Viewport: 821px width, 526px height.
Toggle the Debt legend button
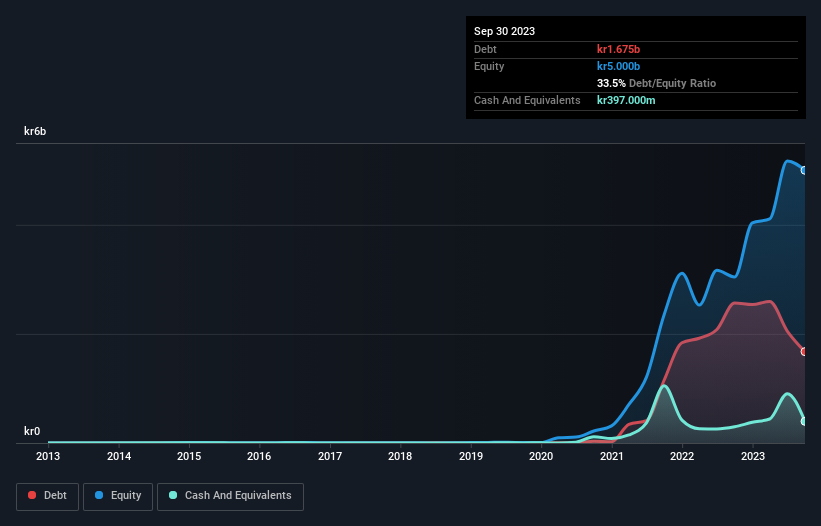(x=47, y=496)
